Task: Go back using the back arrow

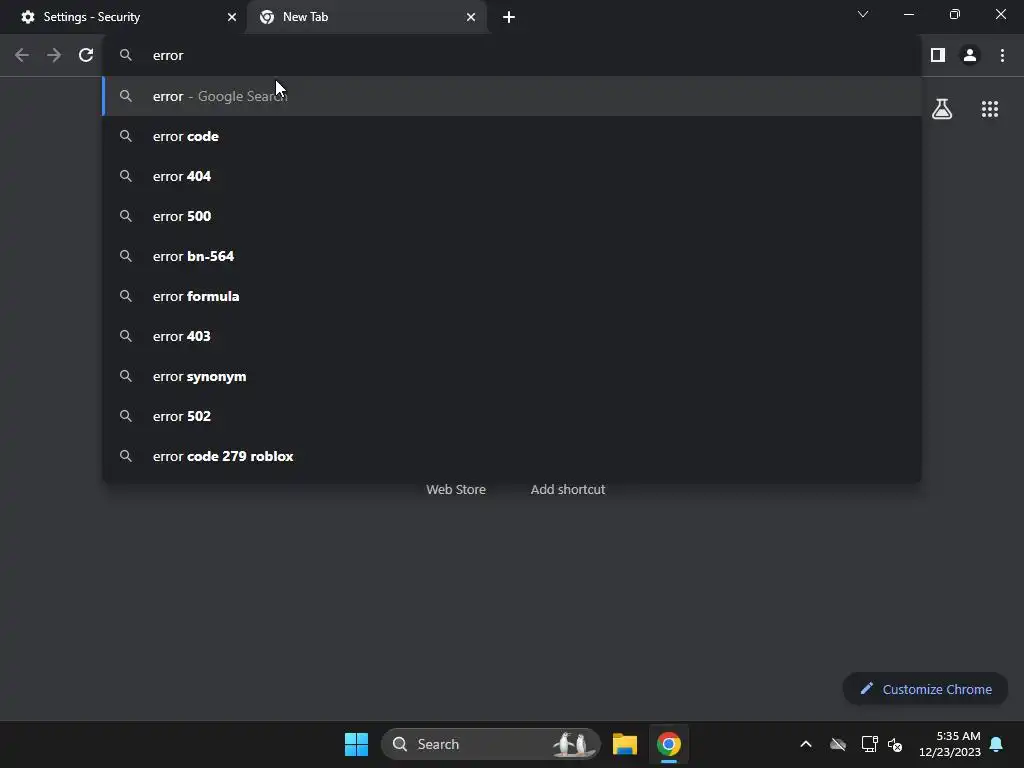Action: click(x=22, y=56)
